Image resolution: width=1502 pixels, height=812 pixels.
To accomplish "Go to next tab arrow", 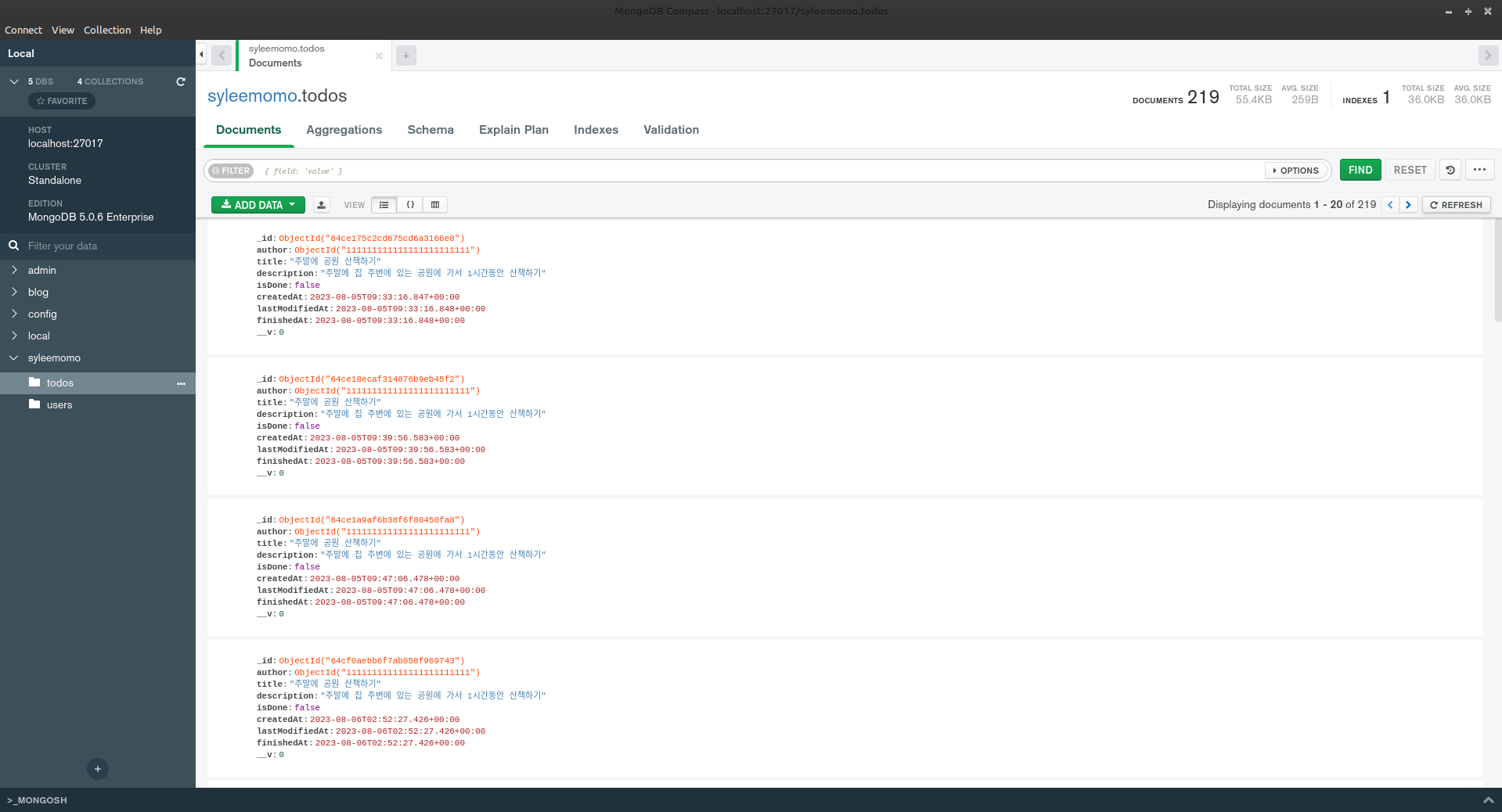I will [x=1488, y=56].
